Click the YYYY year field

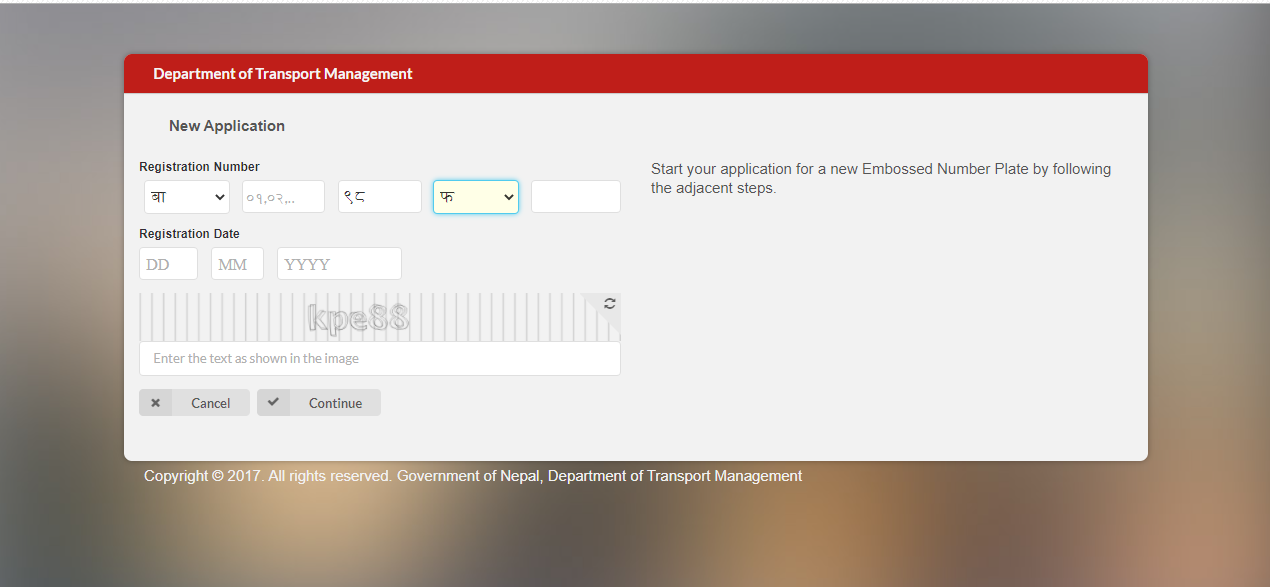339,264
